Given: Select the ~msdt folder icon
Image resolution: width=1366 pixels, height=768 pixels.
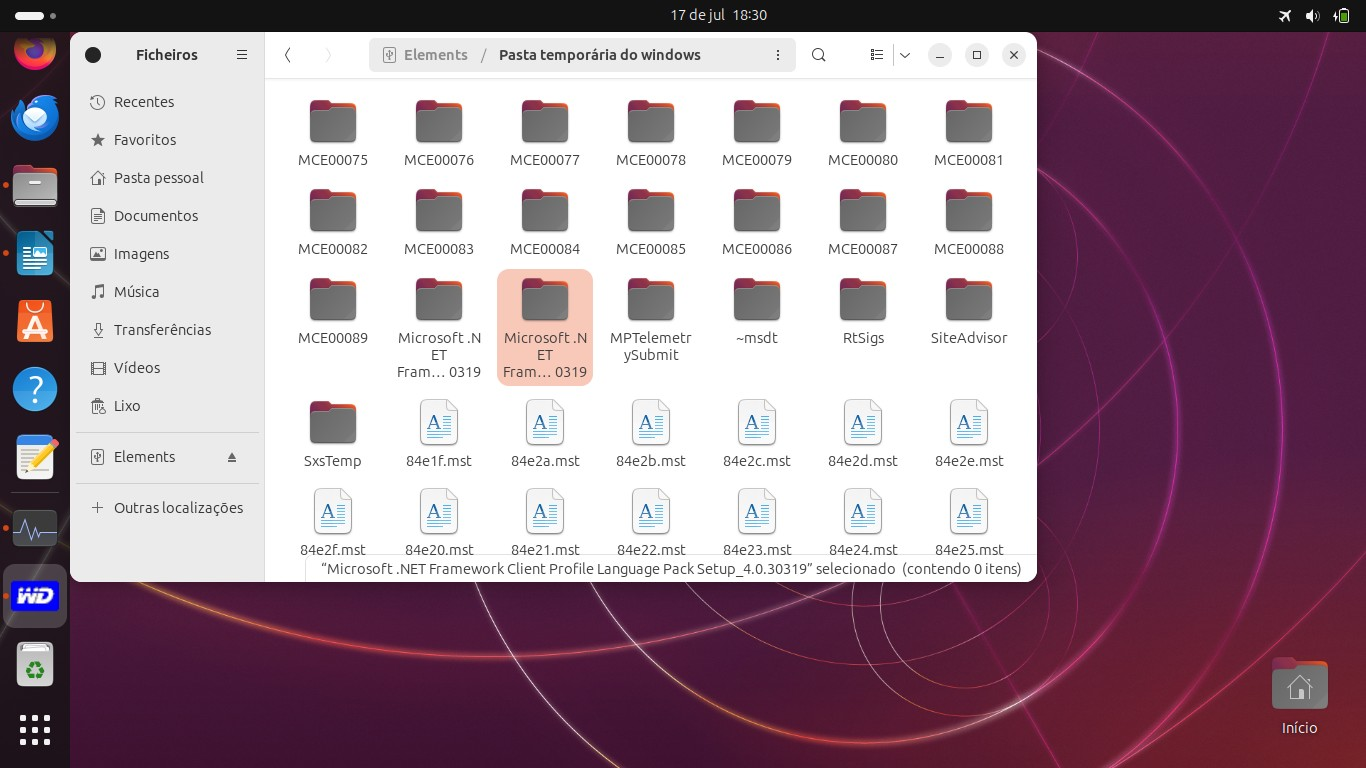Looking at the screenshot, I should click(756, 300).
